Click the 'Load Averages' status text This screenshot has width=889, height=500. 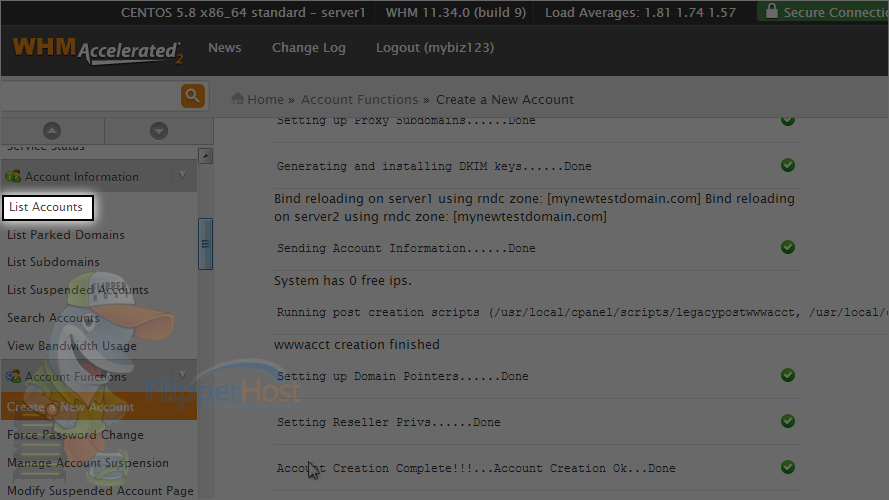tap(641, 12)
